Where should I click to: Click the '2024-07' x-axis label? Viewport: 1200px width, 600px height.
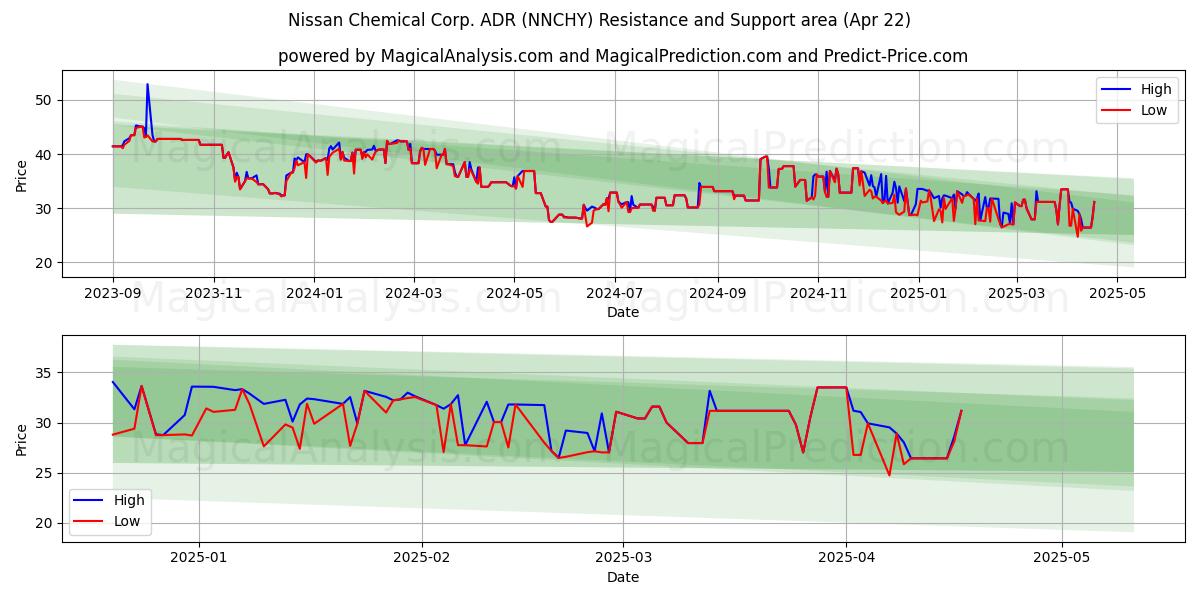click(x=614, y=294)
